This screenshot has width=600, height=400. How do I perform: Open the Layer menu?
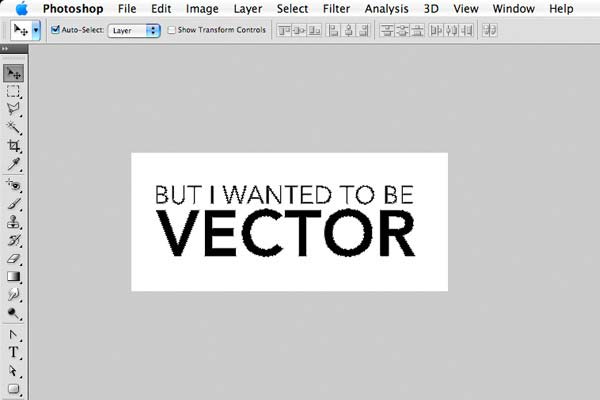coord(248,8)
